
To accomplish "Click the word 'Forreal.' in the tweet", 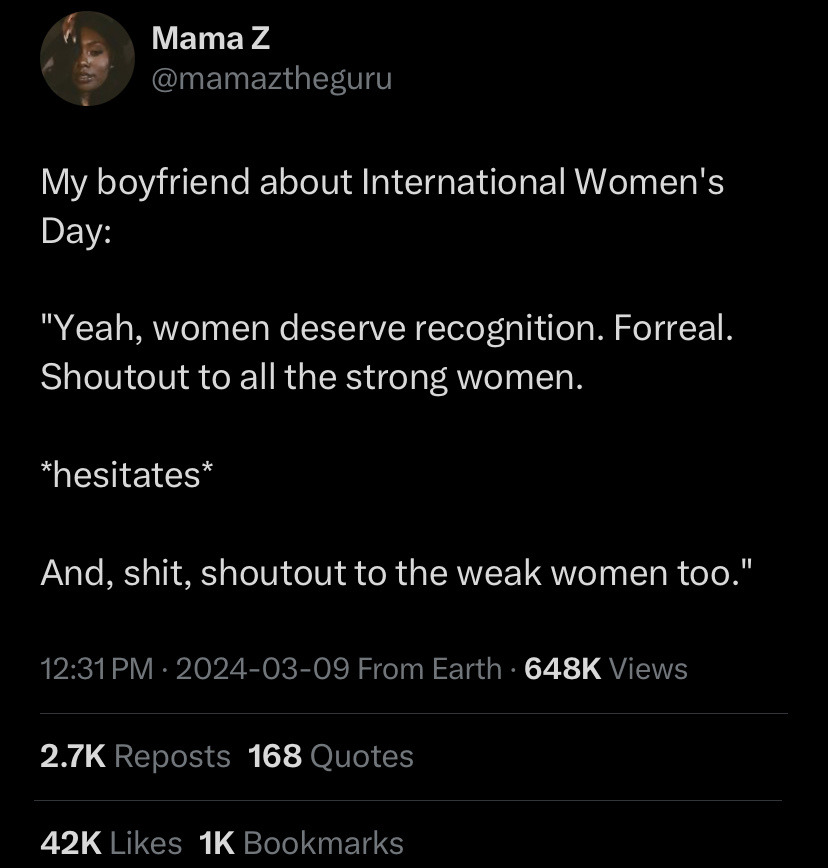I will click(x=674, y=330).
